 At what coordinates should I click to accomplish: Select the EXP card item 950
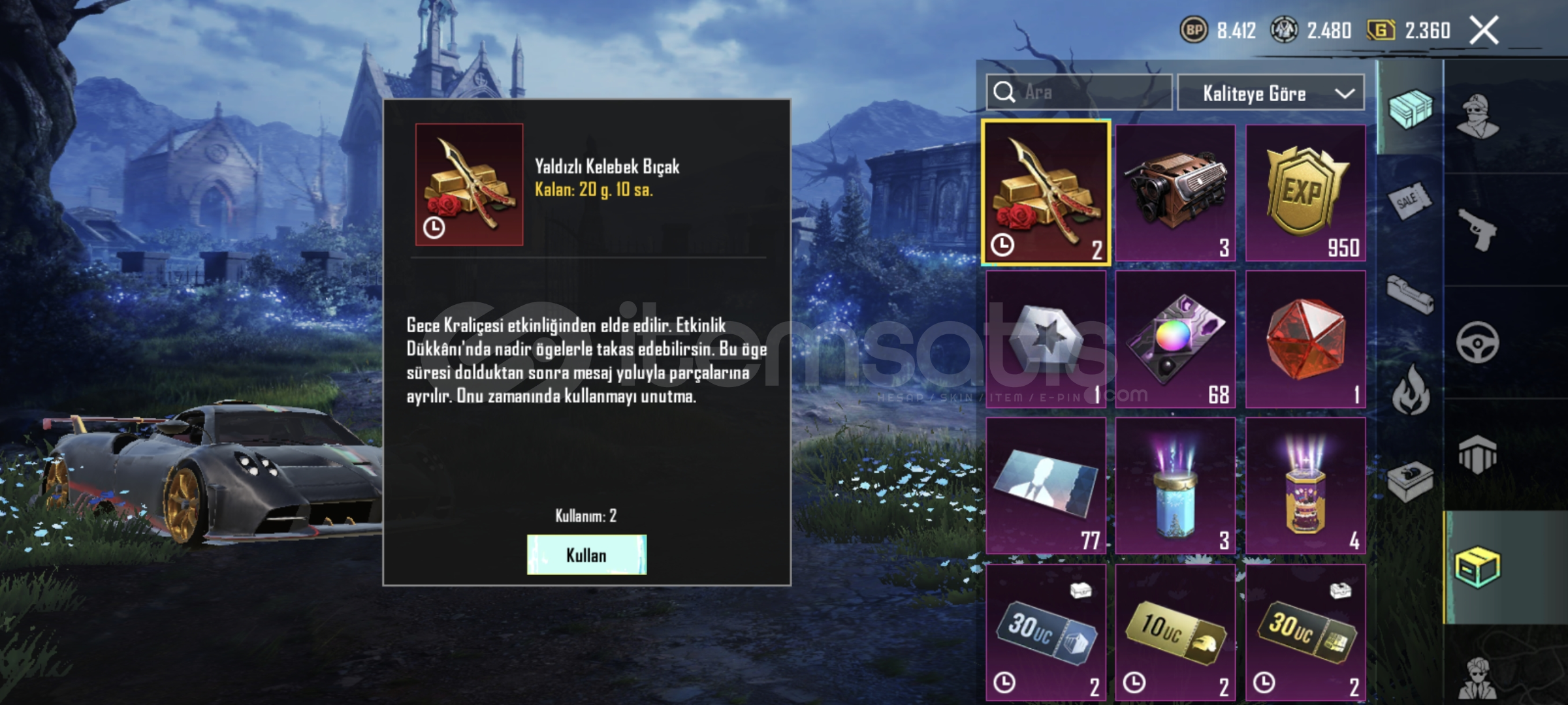click(x=1305, y=193)
